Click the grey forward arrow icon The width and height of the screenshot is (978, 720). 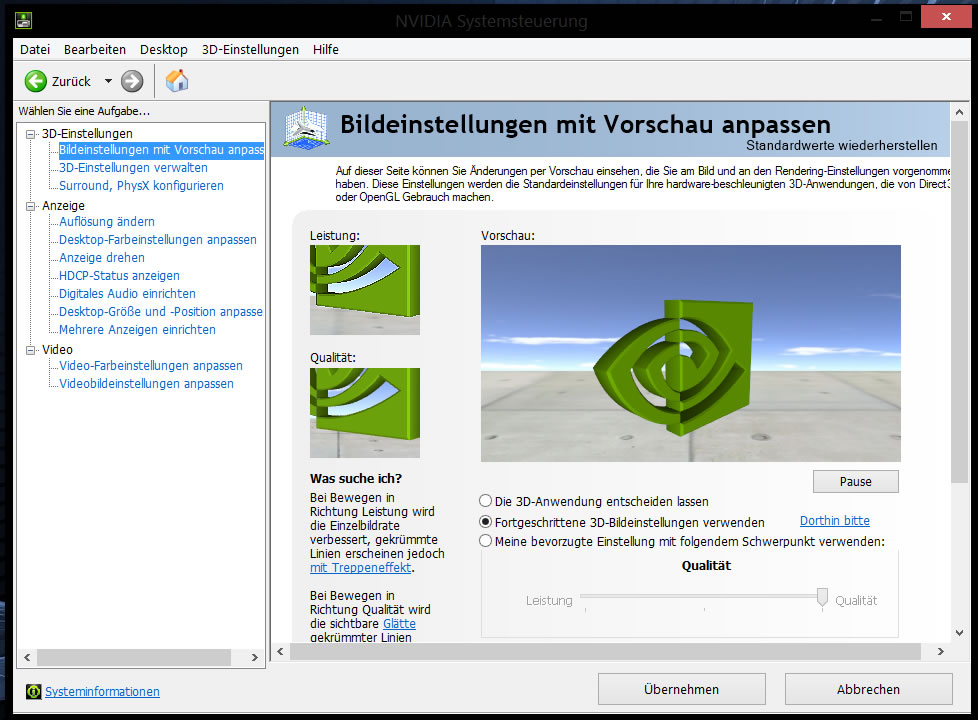pos(132,81)
